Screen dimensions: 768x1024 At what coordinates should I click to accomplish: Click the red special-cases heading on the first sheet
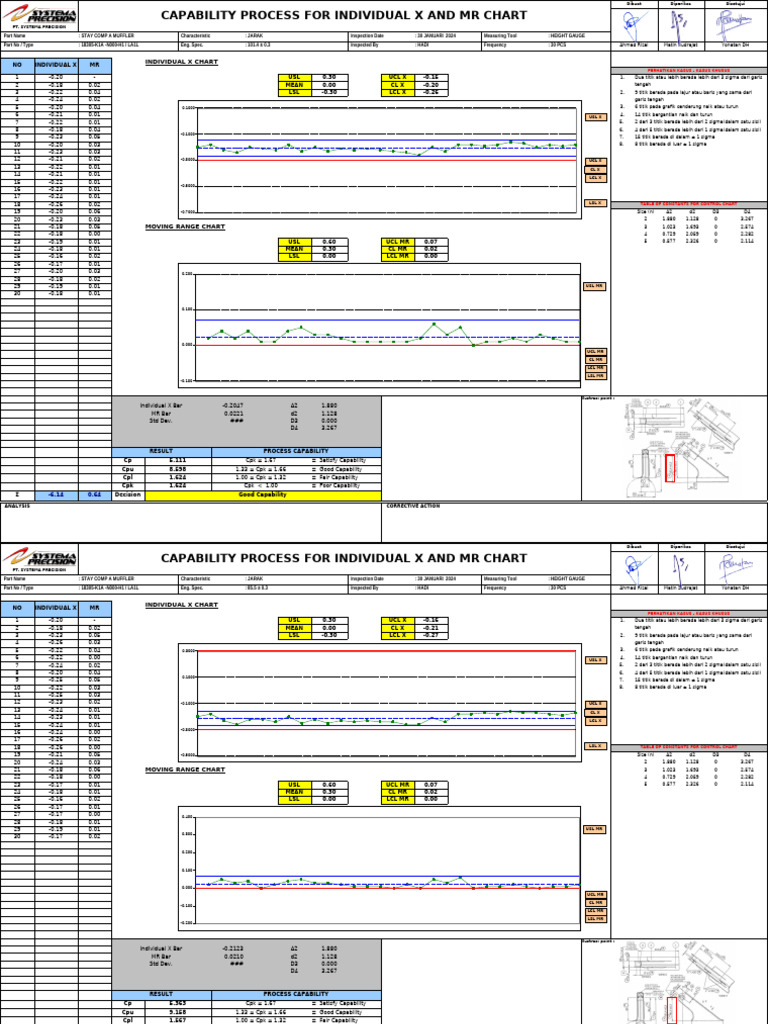pos(689,71)
